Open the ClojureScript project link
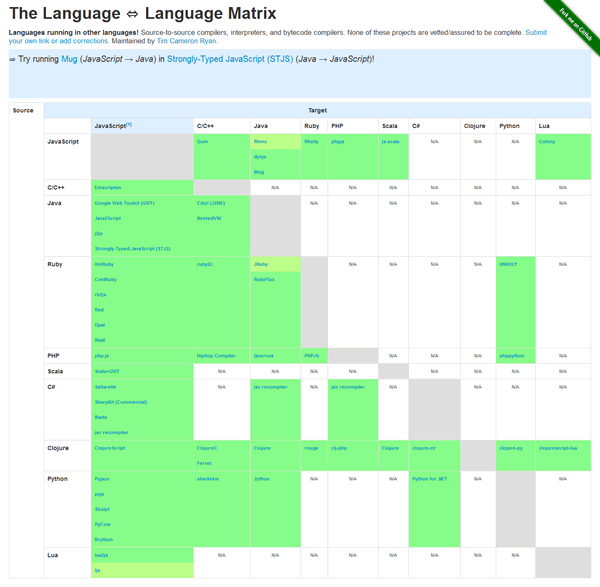Viewport: 600px width, 587px height. [110, 448]
